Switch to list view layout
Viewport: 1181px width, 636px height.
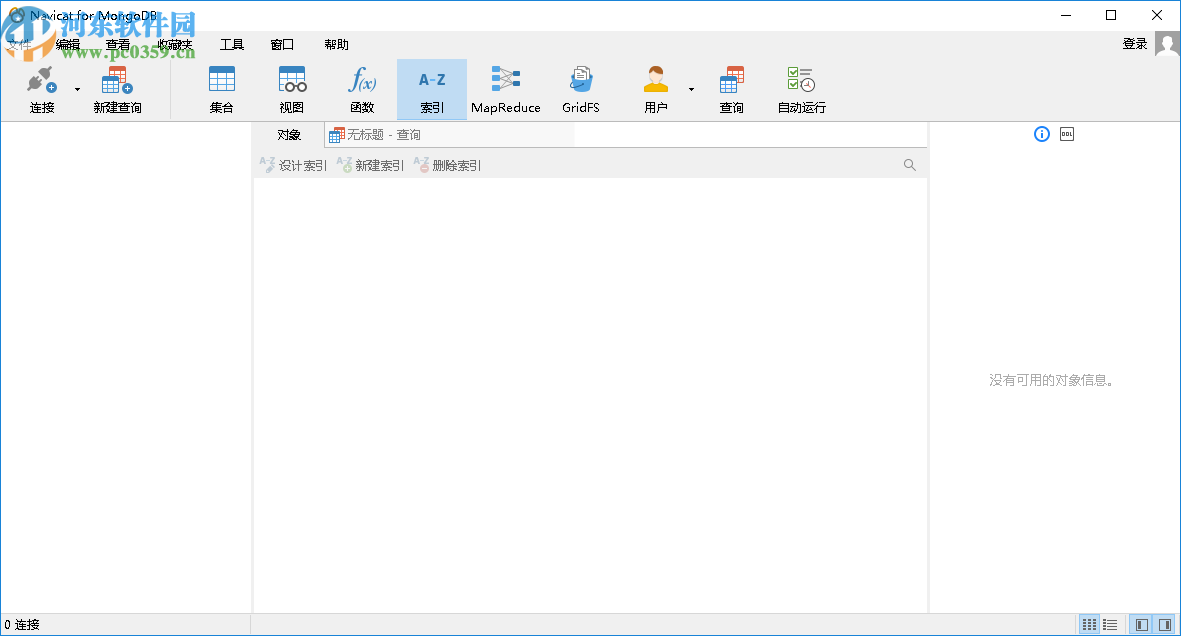1110,625
